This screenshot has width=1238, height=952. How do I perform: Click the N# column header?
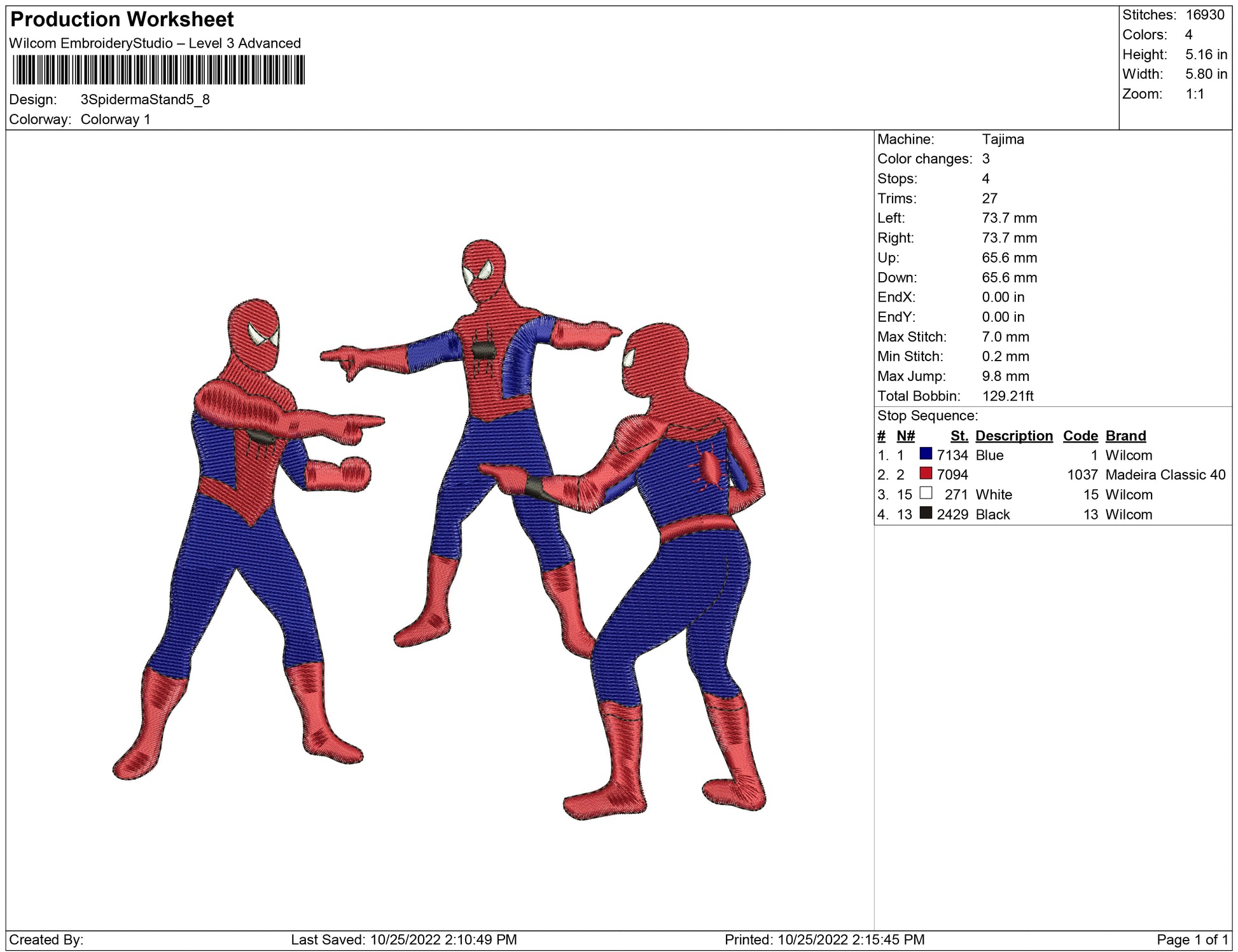[x=905, y=436]
